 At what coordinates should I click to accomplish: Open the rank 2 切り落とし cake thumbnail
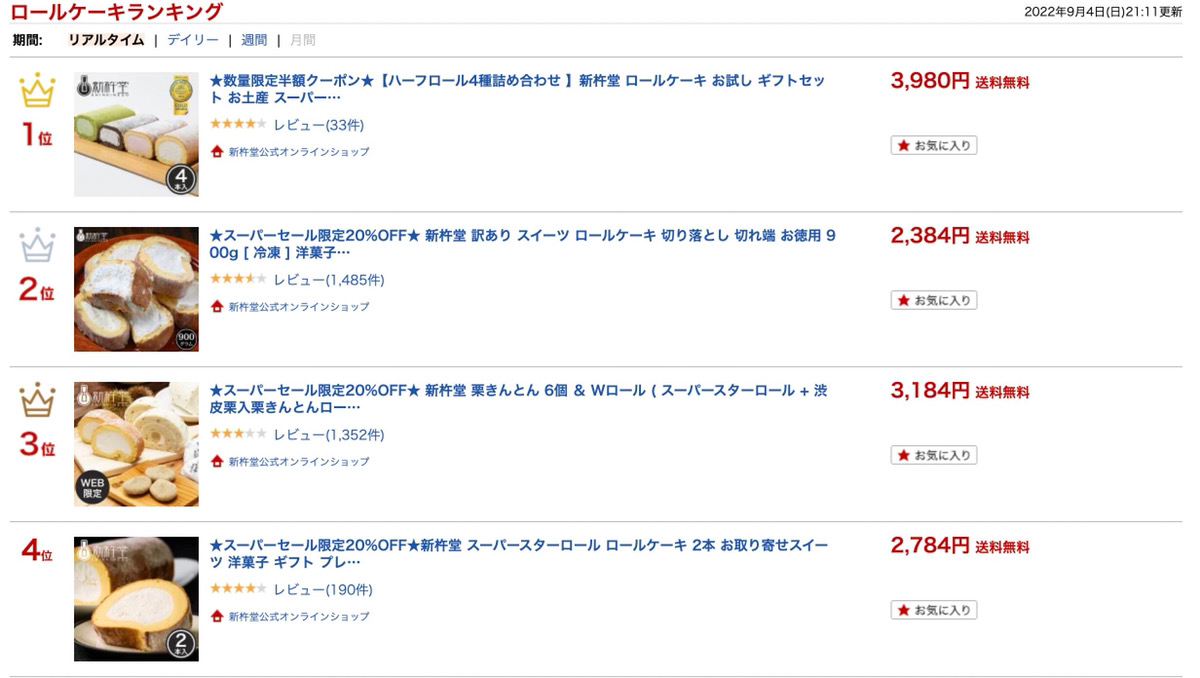point(136,289)
